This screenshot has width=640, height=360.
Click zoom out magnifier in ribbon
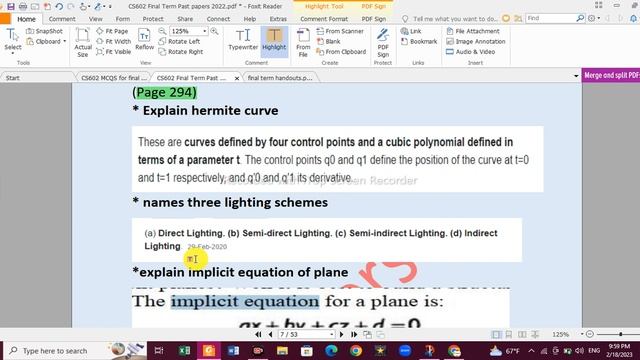(x=162, y=31)
